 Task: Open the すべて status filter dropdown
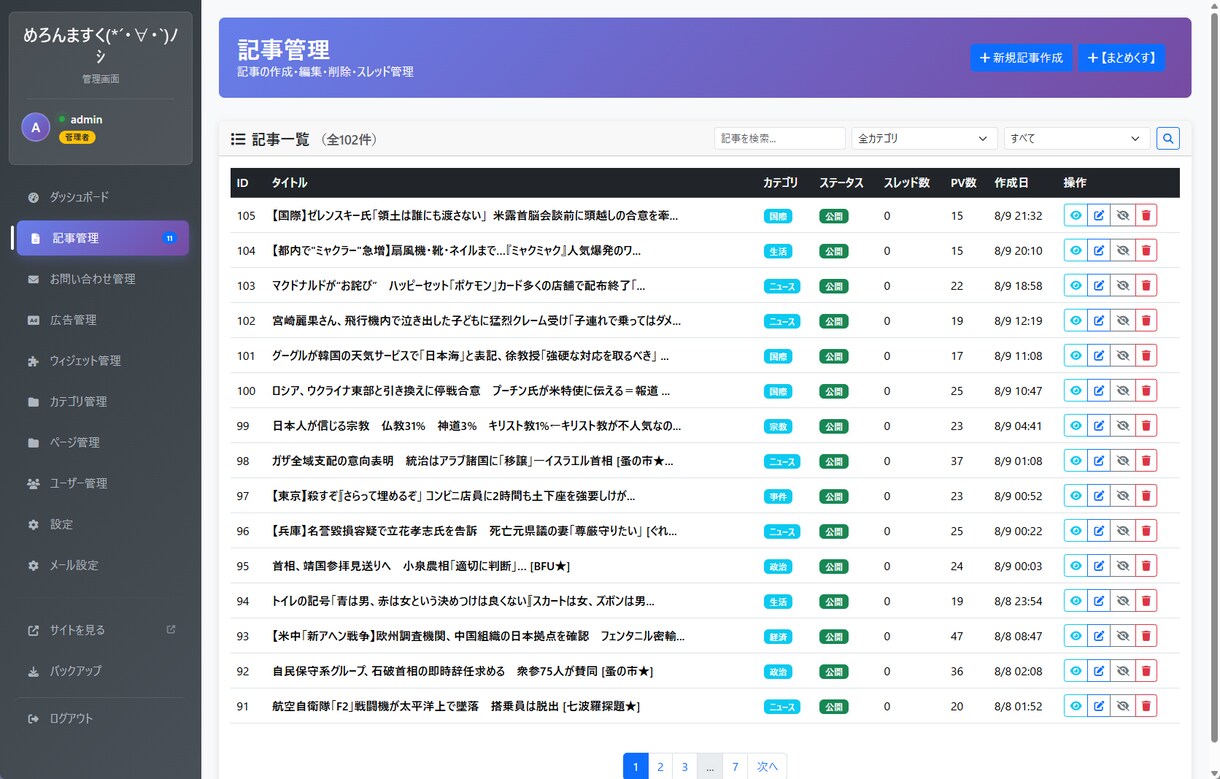pos(1077,138)
